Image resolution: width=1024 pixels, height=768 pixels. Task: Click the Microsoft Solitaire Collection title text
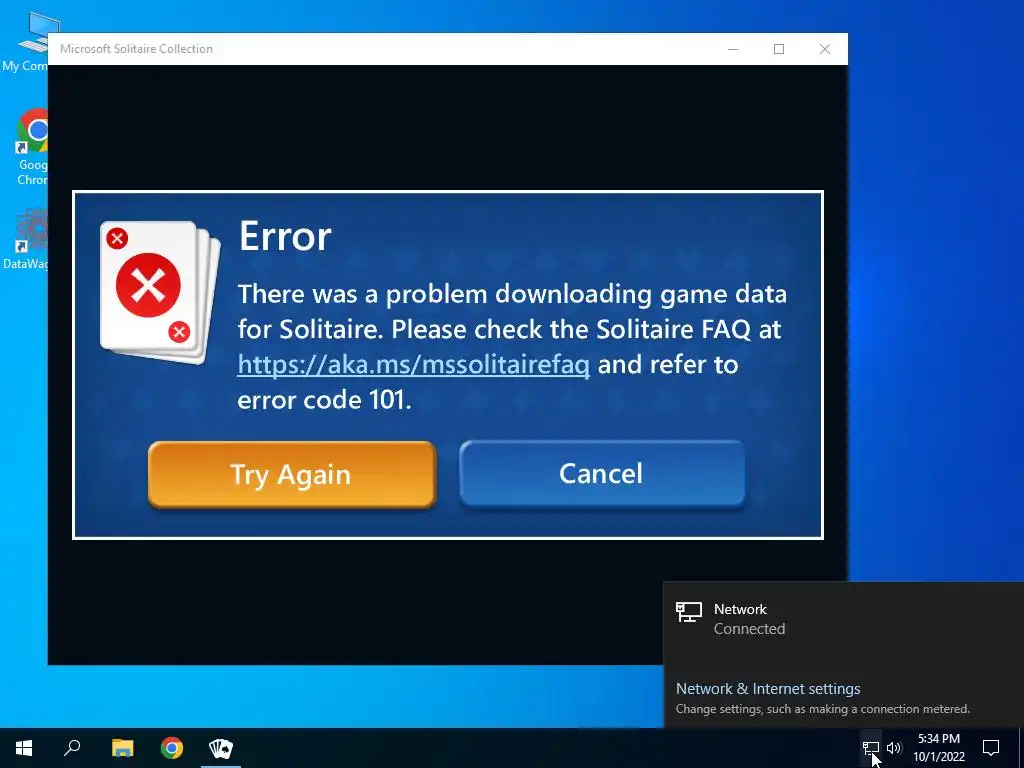click(136, 49)
